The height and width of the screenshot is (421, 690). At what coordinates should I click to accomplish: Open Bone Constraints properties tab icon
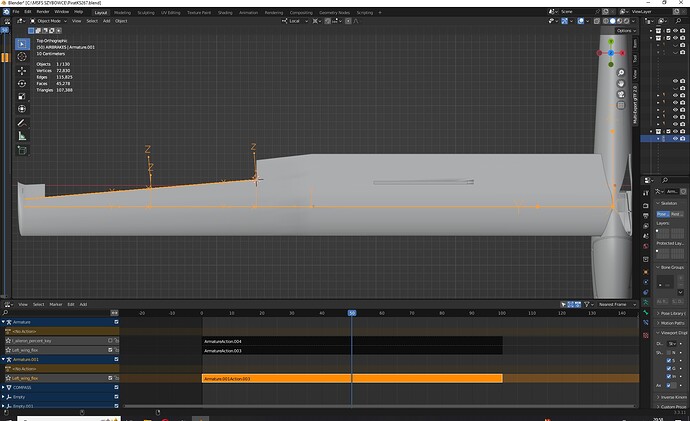[x=646, y=323]
